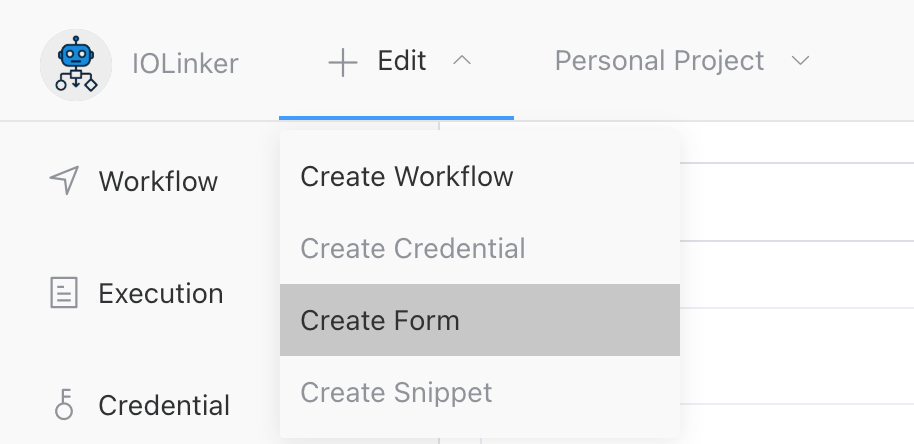The width and height of the screenshot is (914, 444).
Task: Select the Create Credential menu entry
Action: 412,248
